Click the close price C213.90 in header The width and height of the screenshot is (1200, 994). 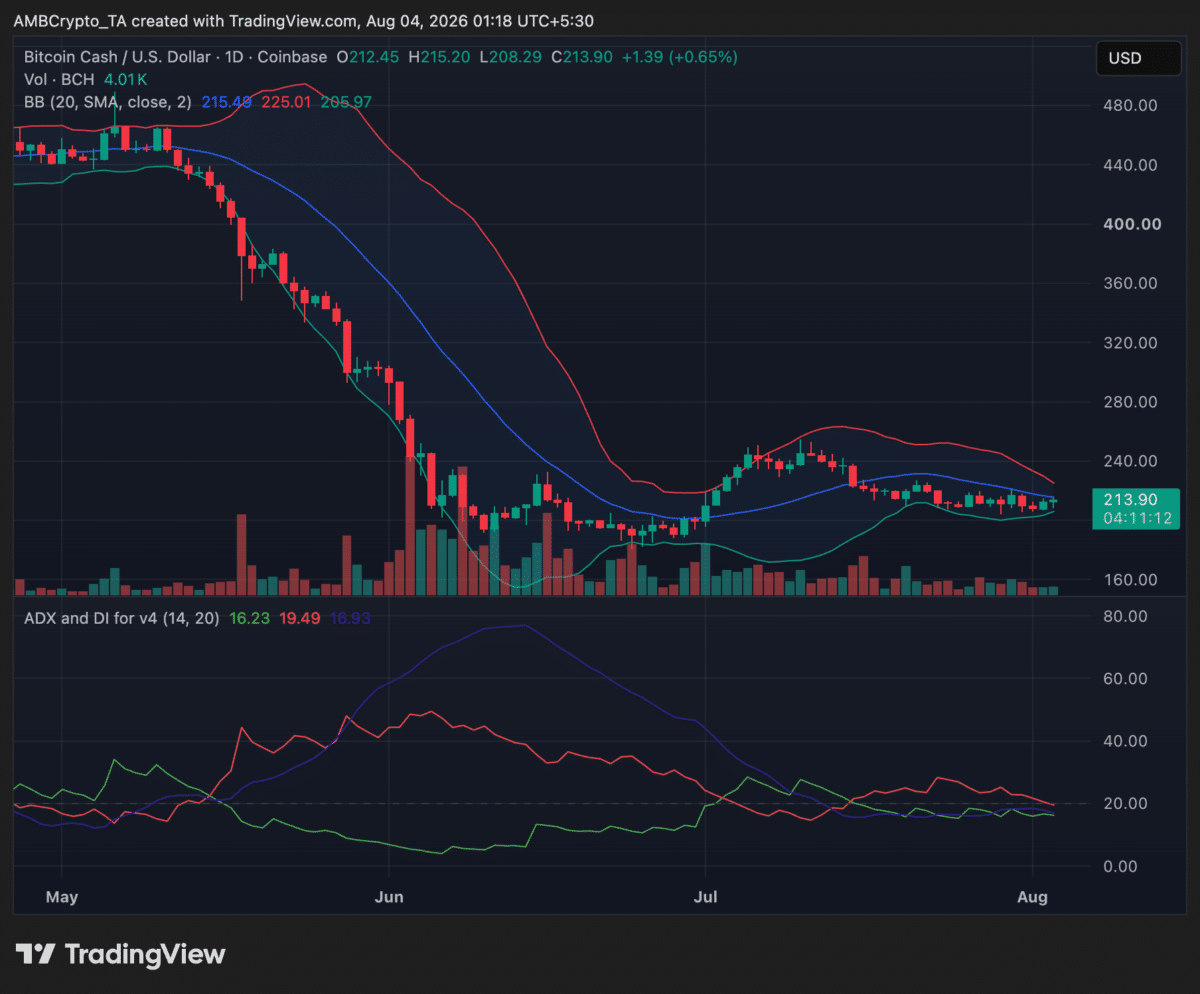coord(581,57)
